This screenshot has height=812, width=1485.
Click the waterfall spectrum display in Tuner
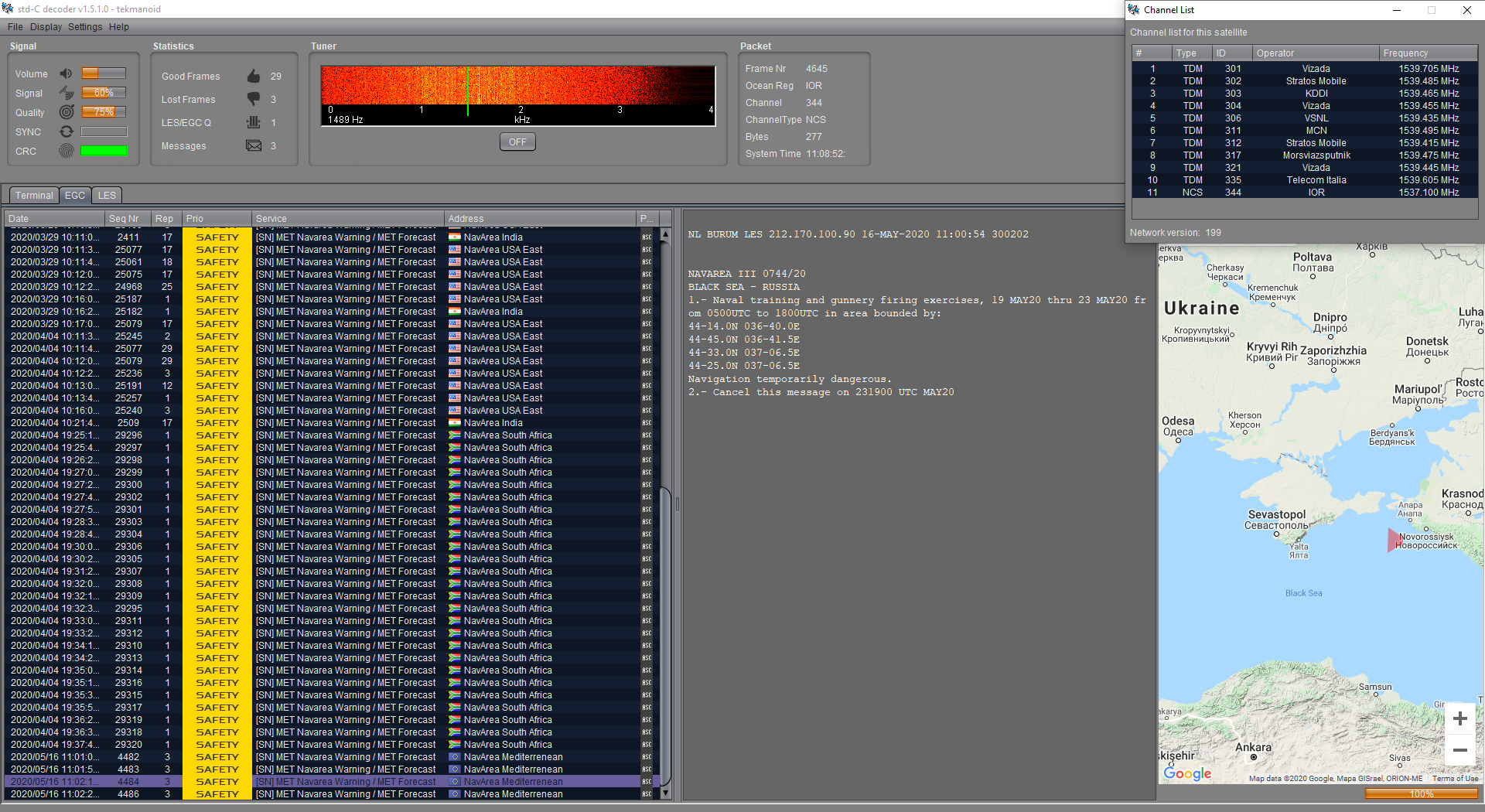pos(517,86)
